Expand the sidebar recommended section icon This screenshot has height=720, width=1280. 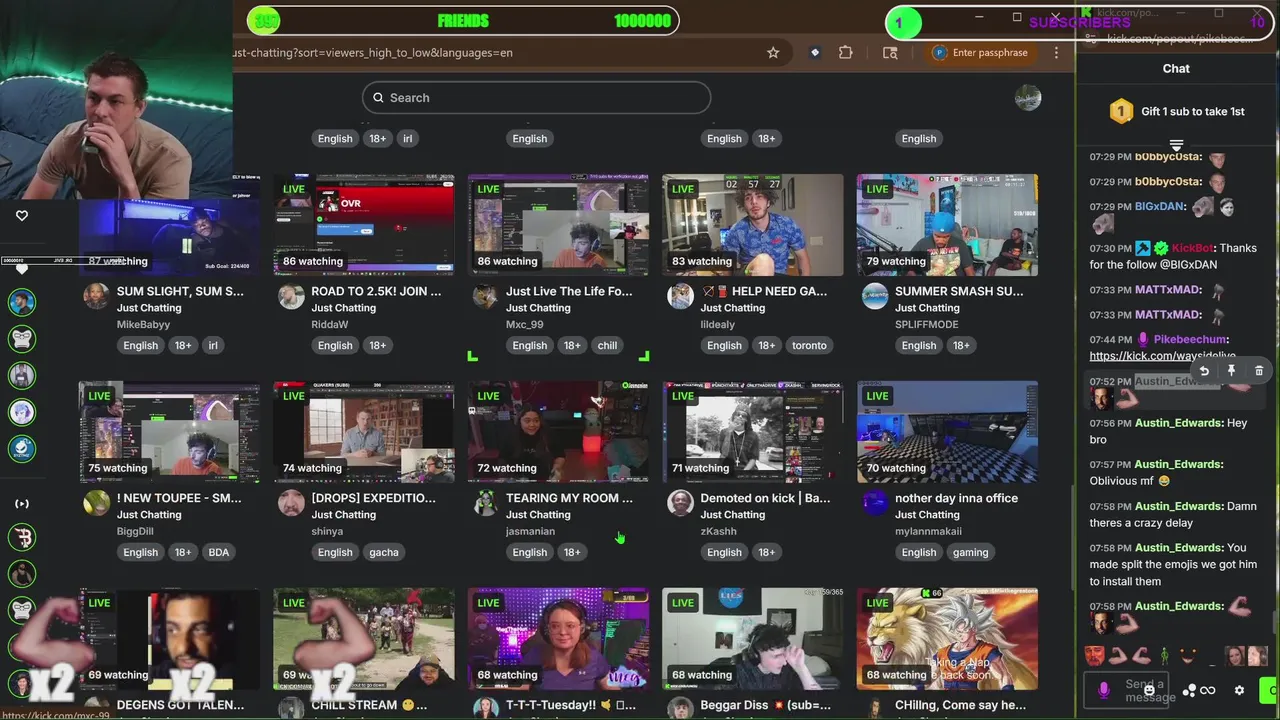tap(22, 504)
